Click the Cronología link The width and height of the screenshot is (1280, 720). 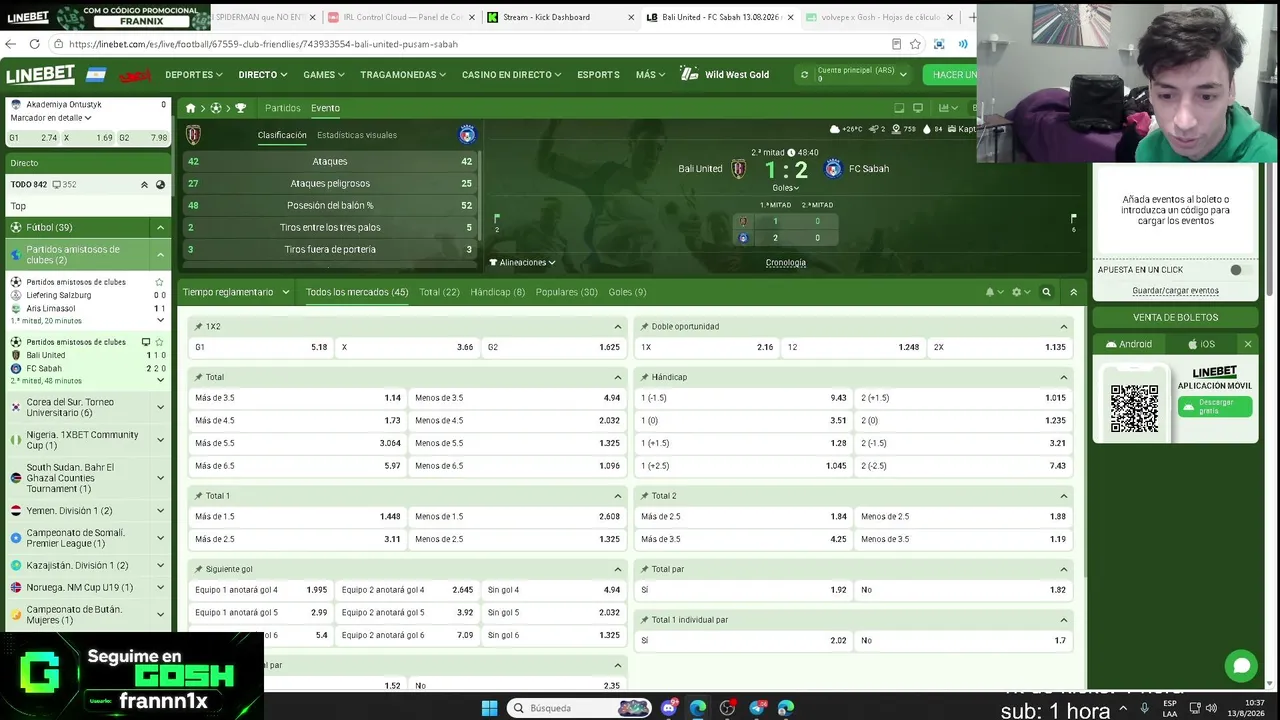(786, 263)
